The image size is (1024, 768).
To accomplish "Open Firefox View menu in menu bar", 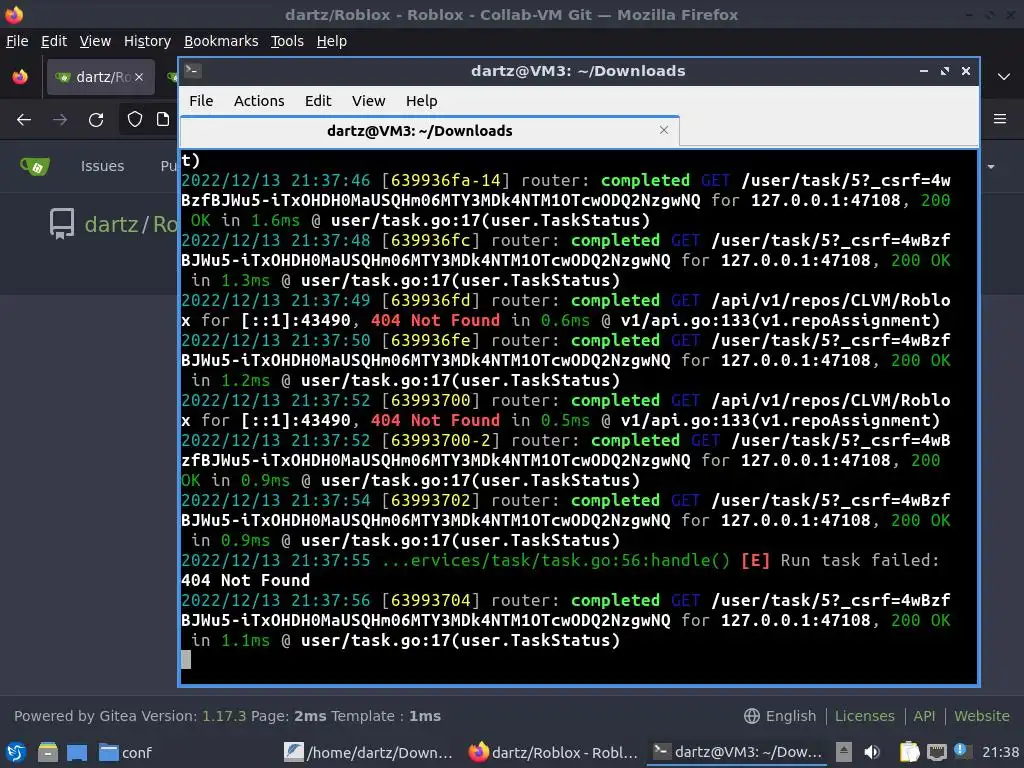I will [95, 41].
